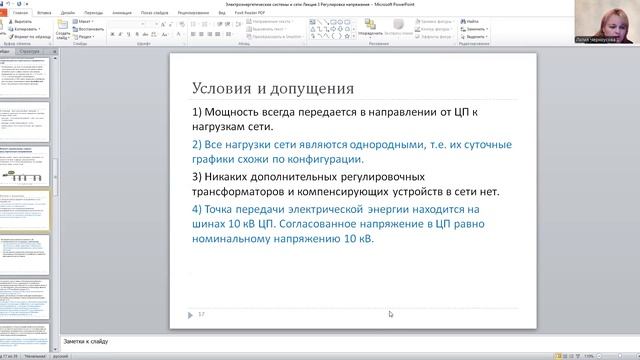
Task: Click the bulleted list icon
Action: [194, 24]
